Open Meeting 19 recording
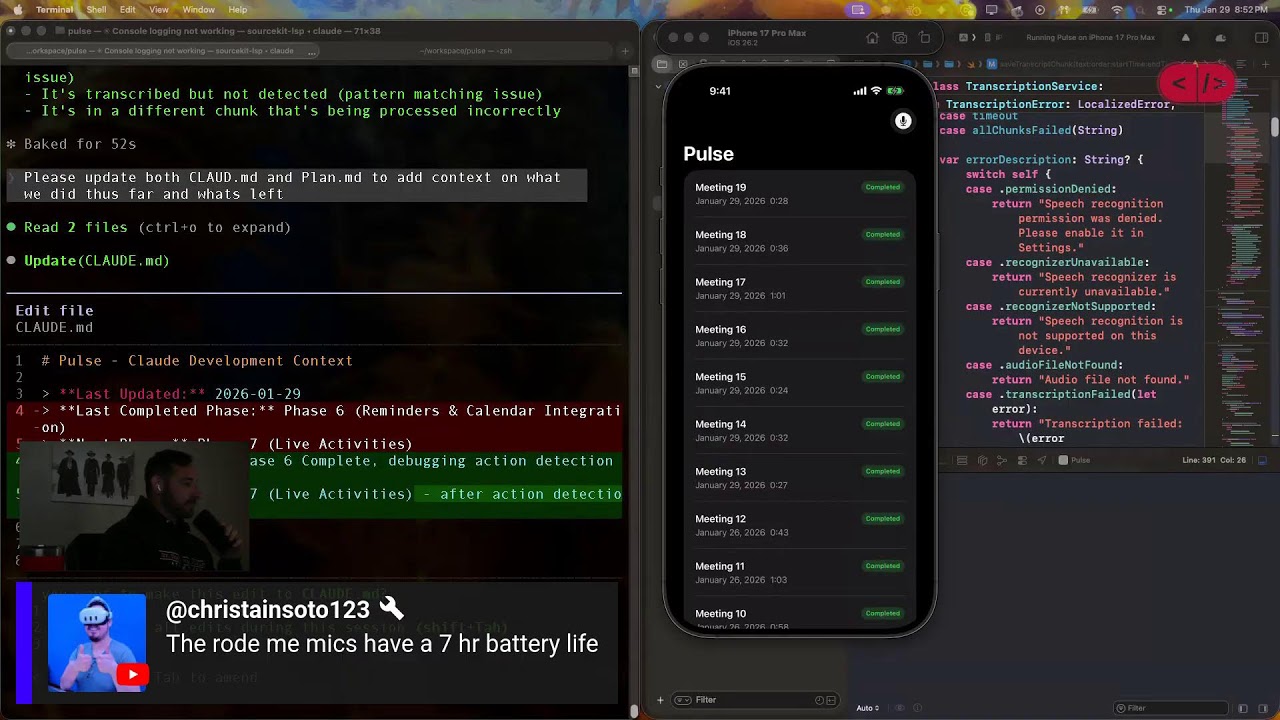Viewport: 1280px width, 720px height. 798,194
